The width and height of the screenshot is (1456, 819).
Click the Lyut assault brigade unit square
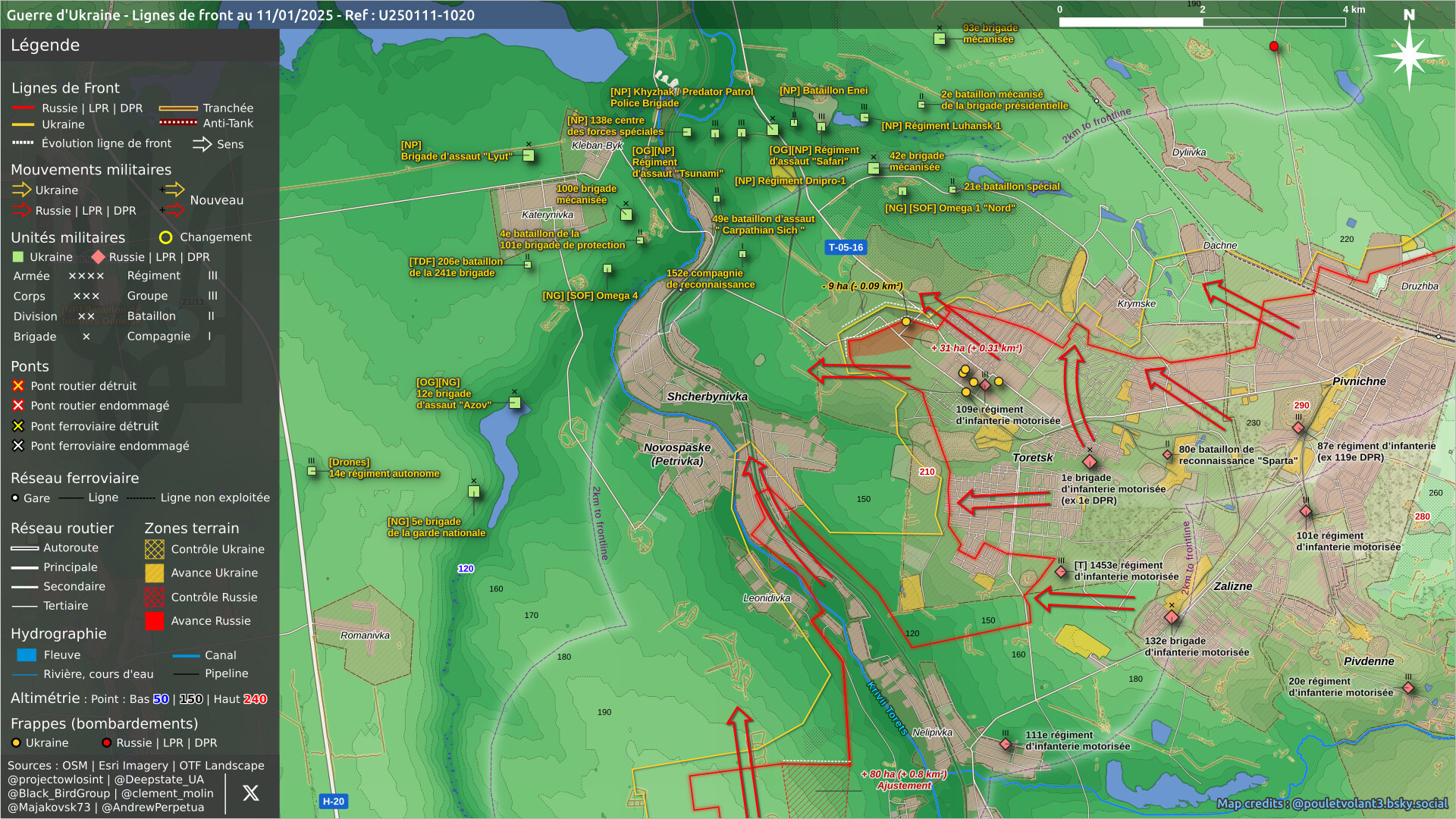[x=529, y=155]
